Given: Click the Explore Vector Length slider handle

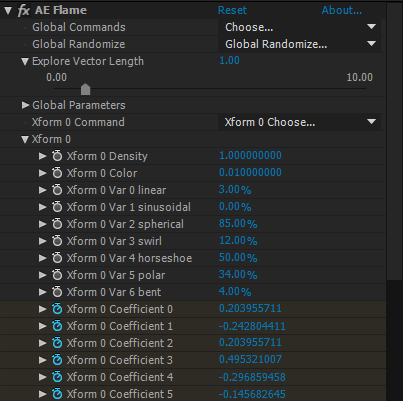Looking at the screenshot, I should [x=86, y=89].
